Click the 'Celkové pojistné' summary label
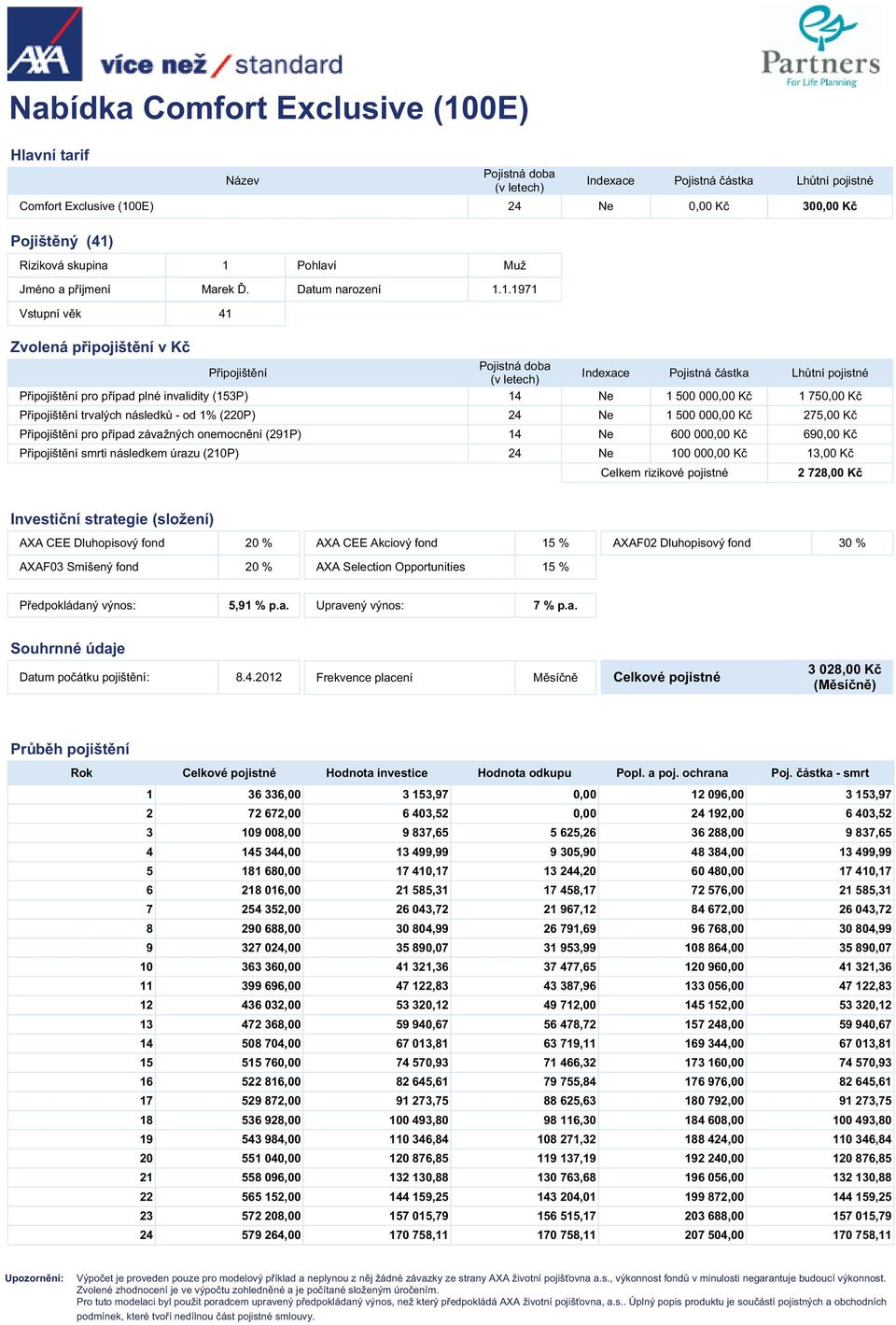The height and width of the screenshot is (1325, 896). pos(666,677)
